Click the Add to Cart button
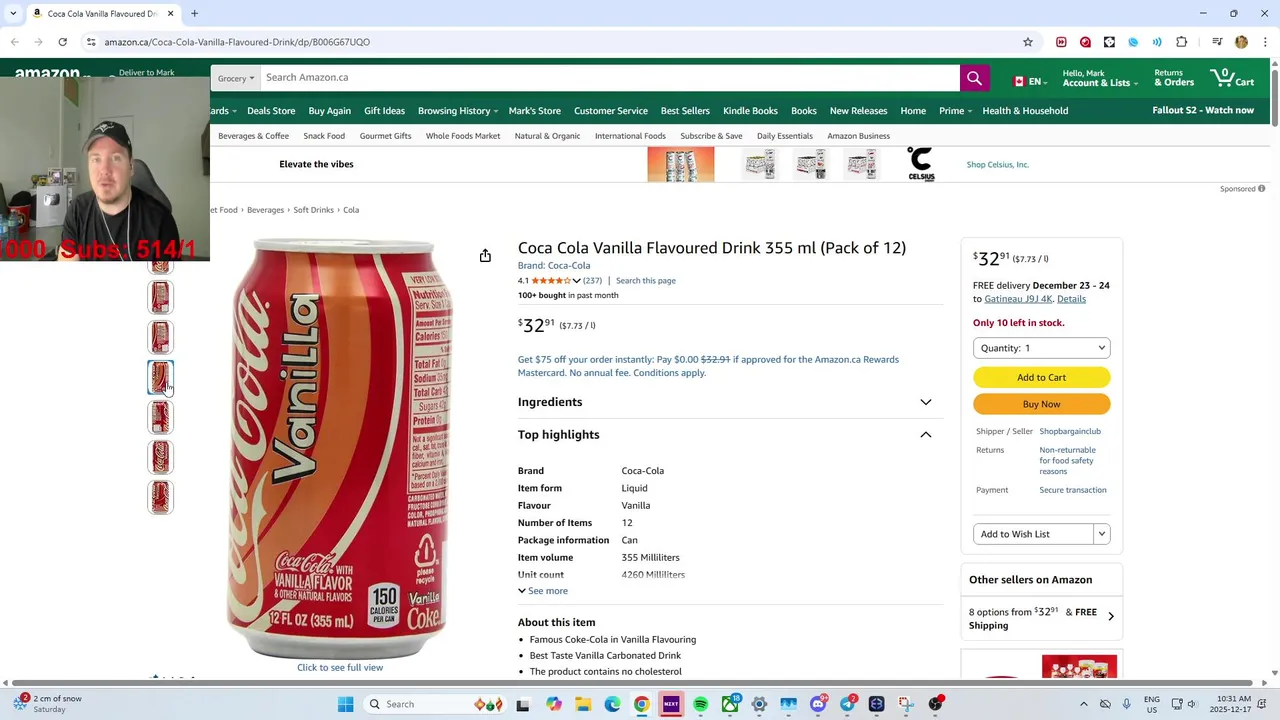Screen dimensions: 1280x720 [x=1041, y=377]
